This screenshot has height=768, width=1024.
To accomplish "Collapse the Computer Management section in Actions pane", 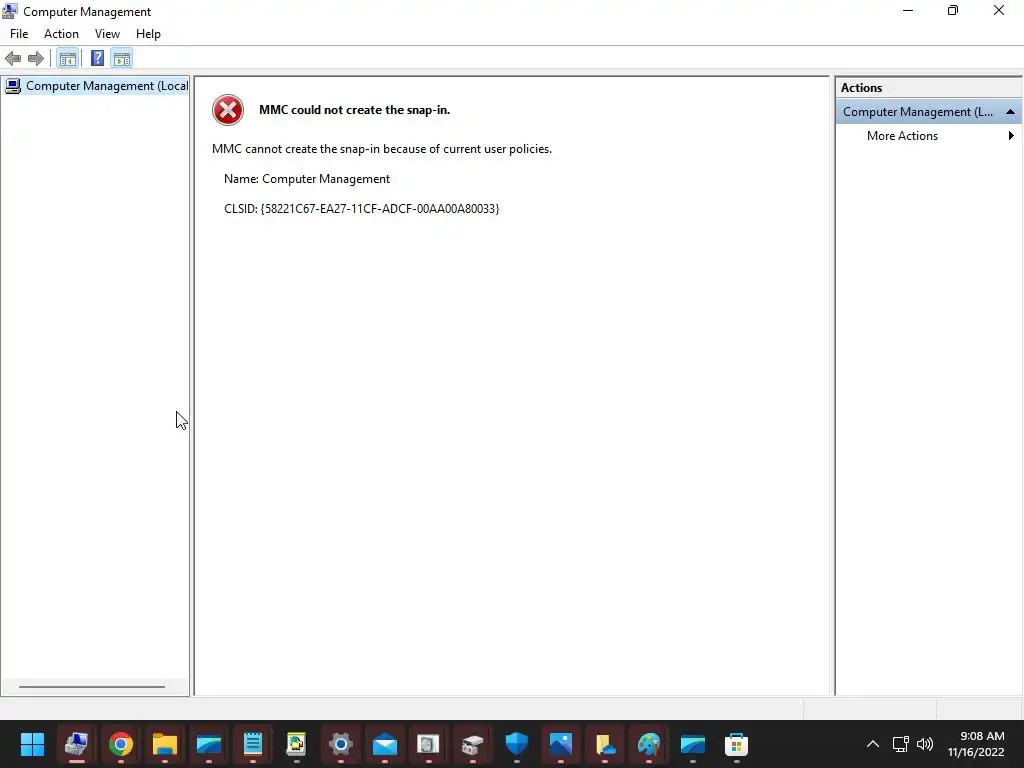I will click(x=1010, y=112).
